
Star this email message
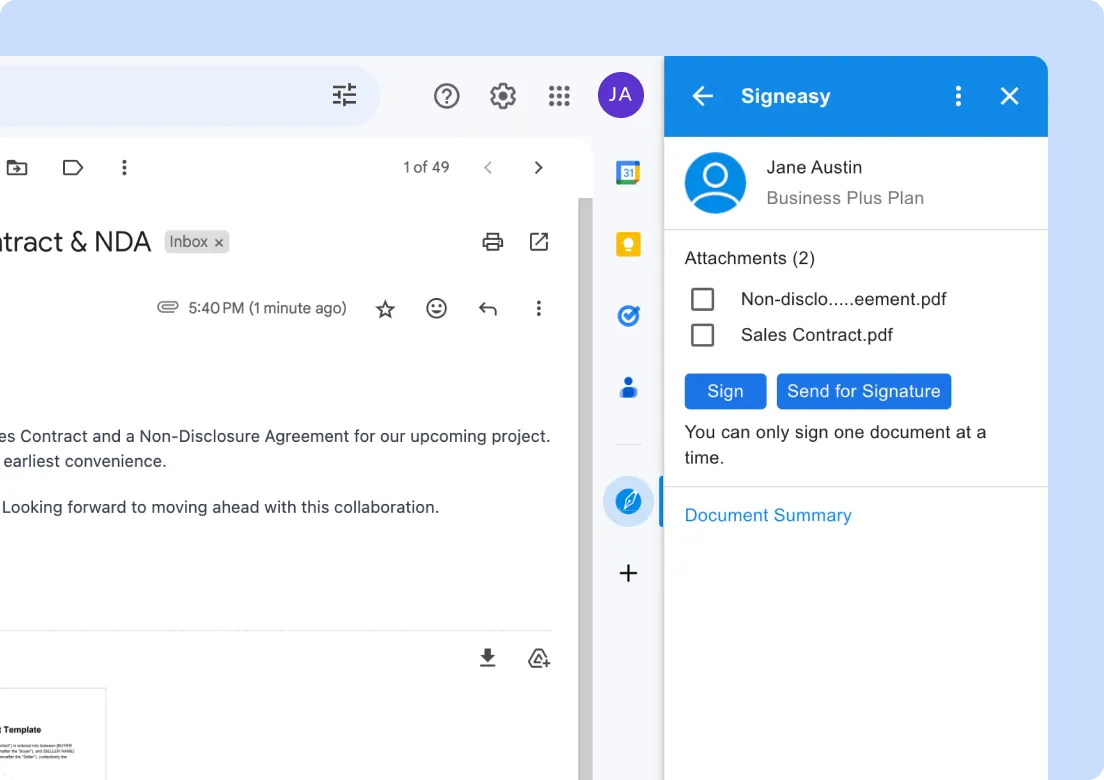coord(385,309)
